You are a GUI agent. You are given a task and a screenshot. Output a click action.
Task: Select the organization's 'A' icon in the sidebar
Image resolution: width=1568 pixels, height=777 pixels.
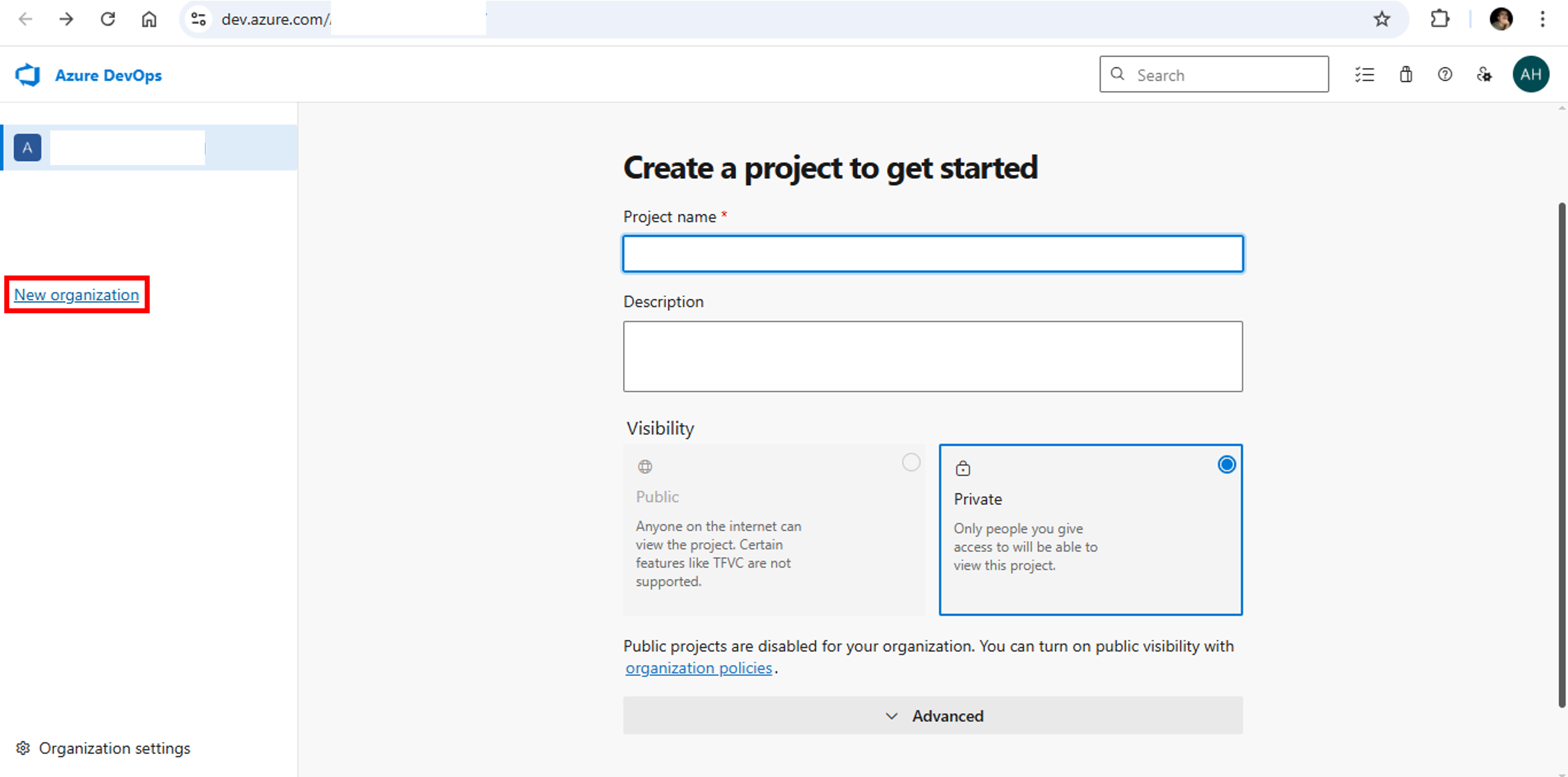pyautogui.click(x=27, y=147)
